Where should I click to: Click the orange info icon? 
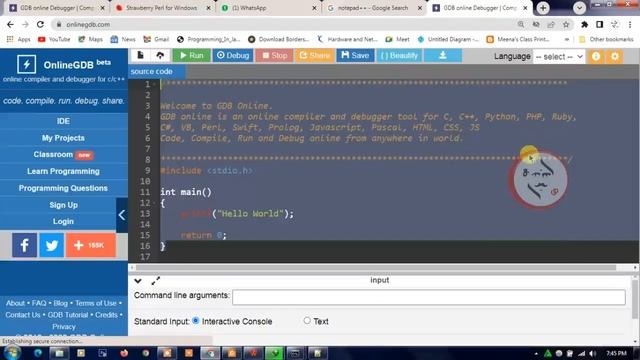(x=596, y=56)
